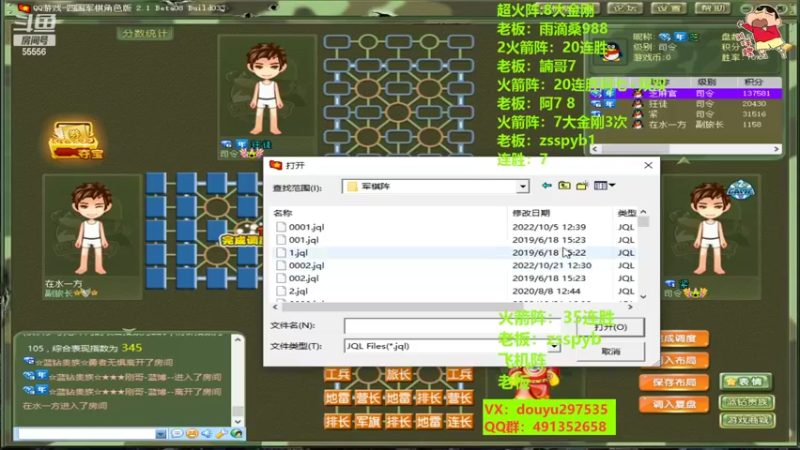This screenshot has height=450, width=800.
Task: Click the 取消 button in the dialog
Action: coord(610,351)
